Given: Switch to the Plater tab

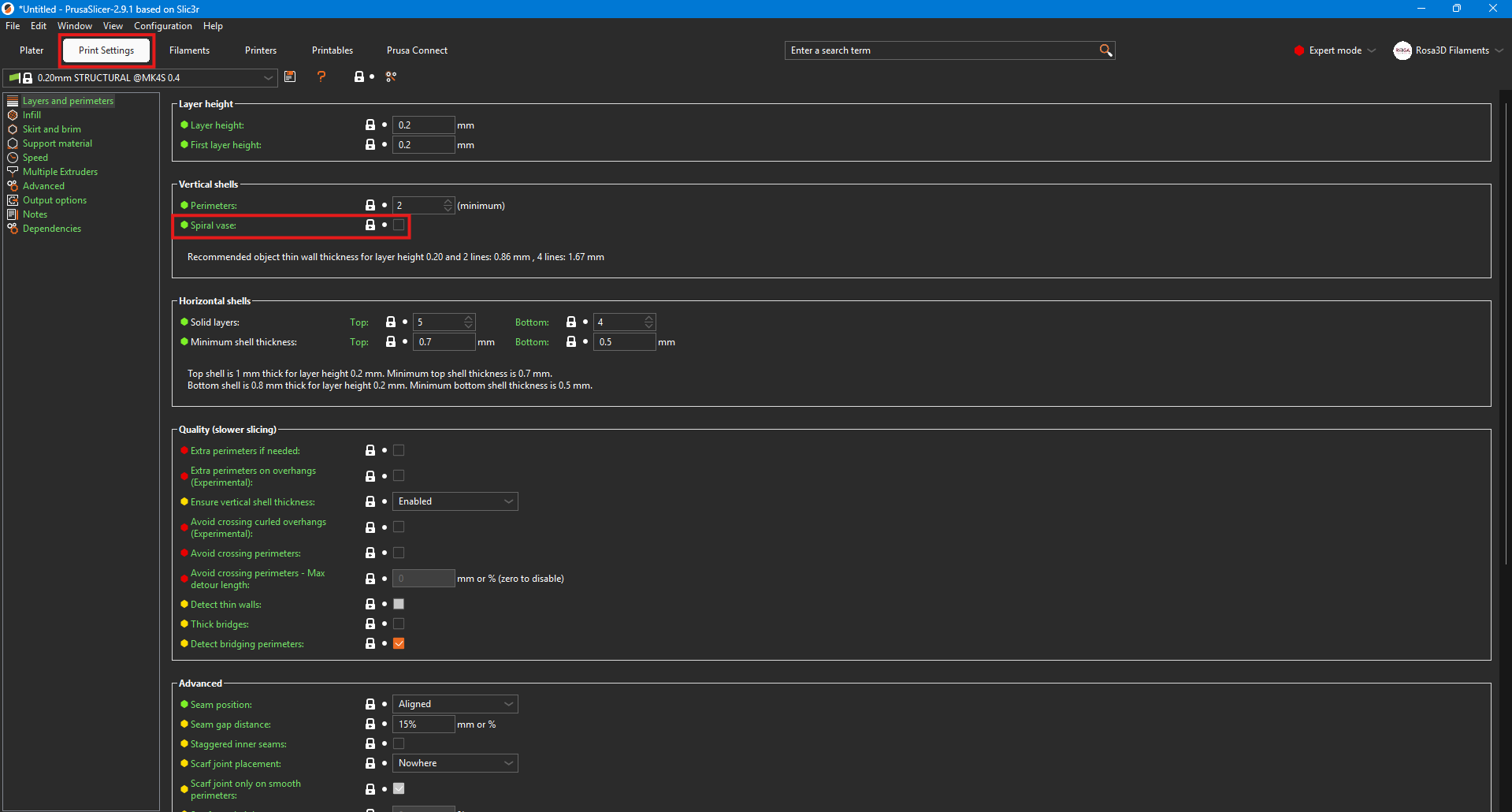Looking at the screenshot, I should pyautogui.click(x=32, y=50).
